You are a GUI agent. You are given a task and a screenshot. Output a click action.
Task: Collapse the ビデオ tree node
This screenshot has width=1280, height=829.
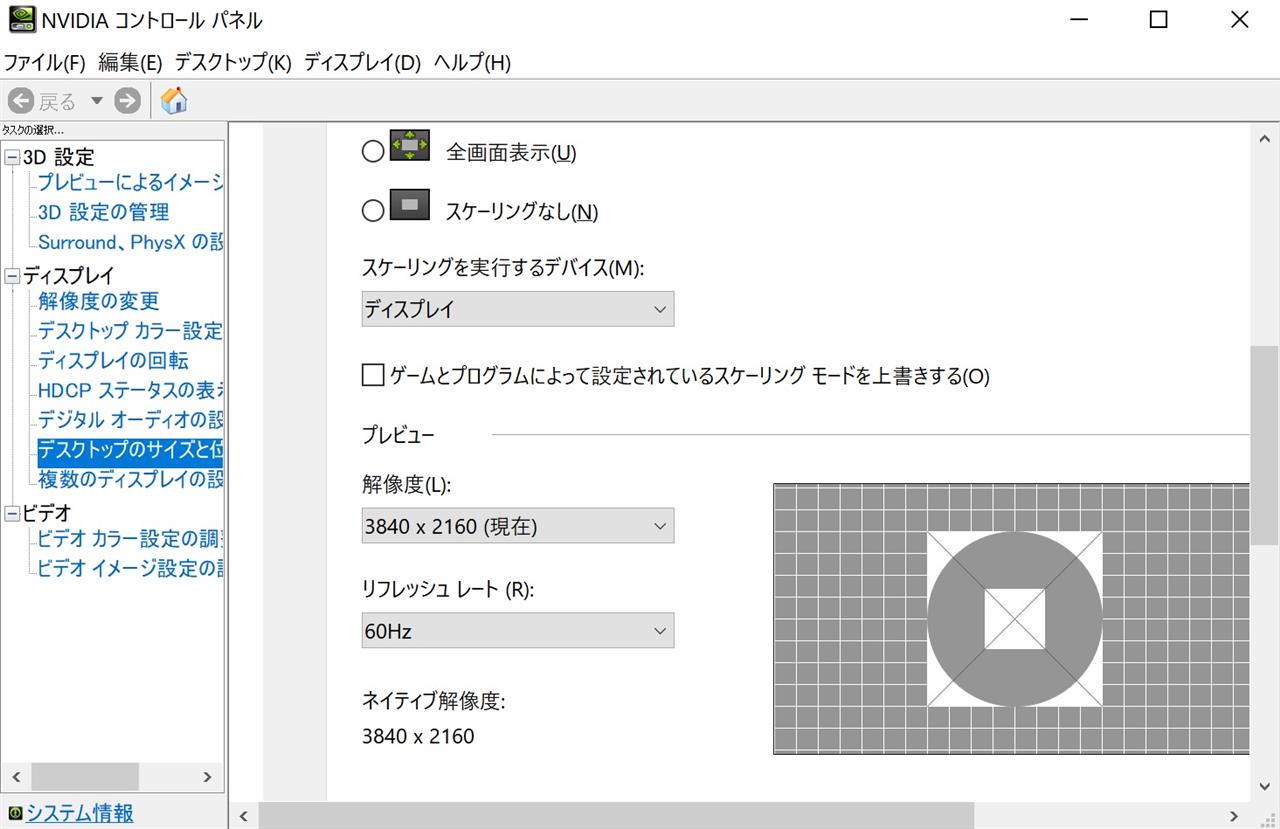point(12,514)
